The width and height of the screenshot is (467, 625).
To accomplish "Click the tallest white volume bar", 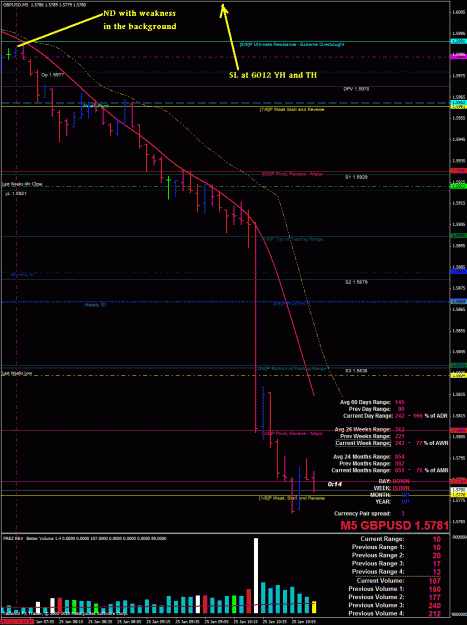I will 256,576.
